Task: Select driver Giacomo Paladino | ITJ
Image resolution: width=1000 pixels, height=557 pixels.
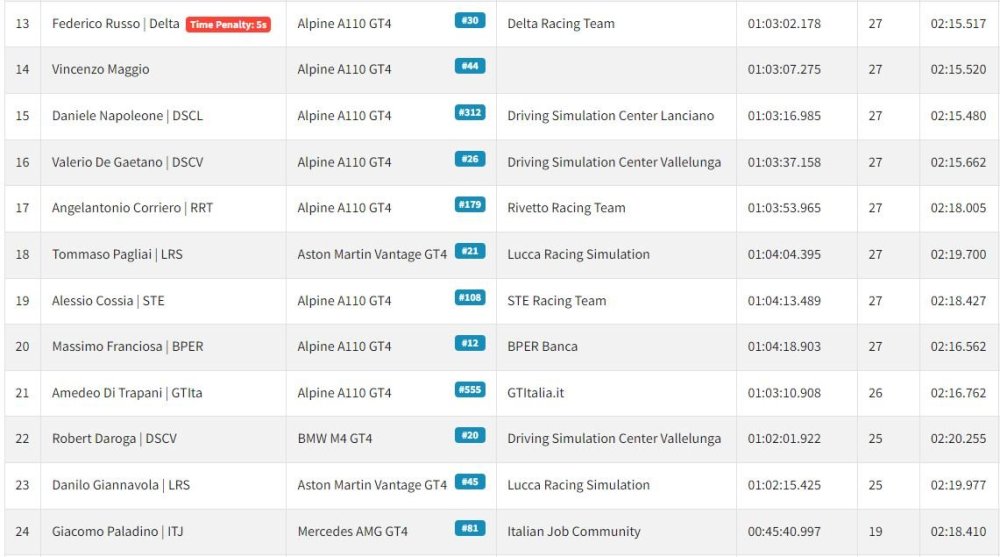Action: [117, 531]
